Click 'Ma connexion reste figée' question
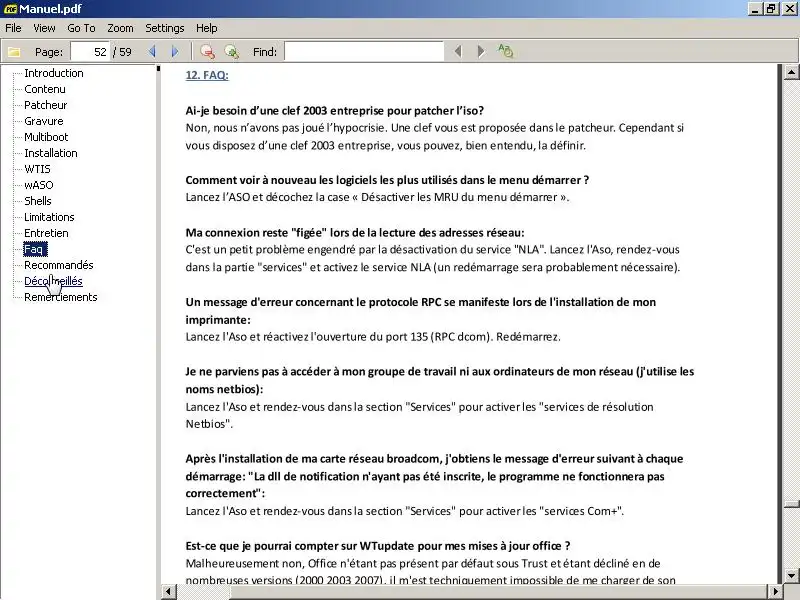This screenshot has height=600, width=800. 355,233
